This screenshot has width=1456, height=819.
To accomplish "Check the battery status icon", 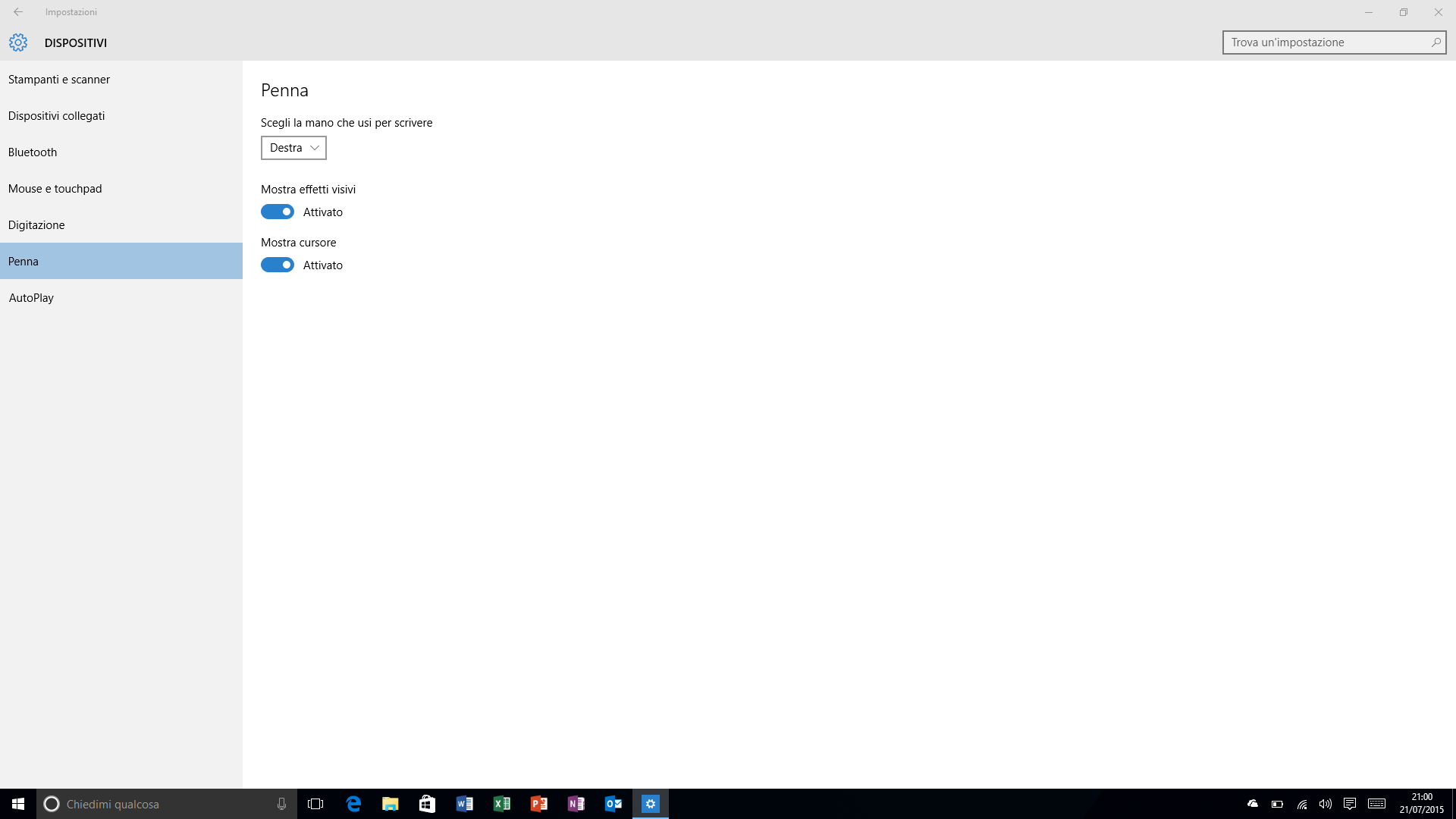I will pos(1277,804).
